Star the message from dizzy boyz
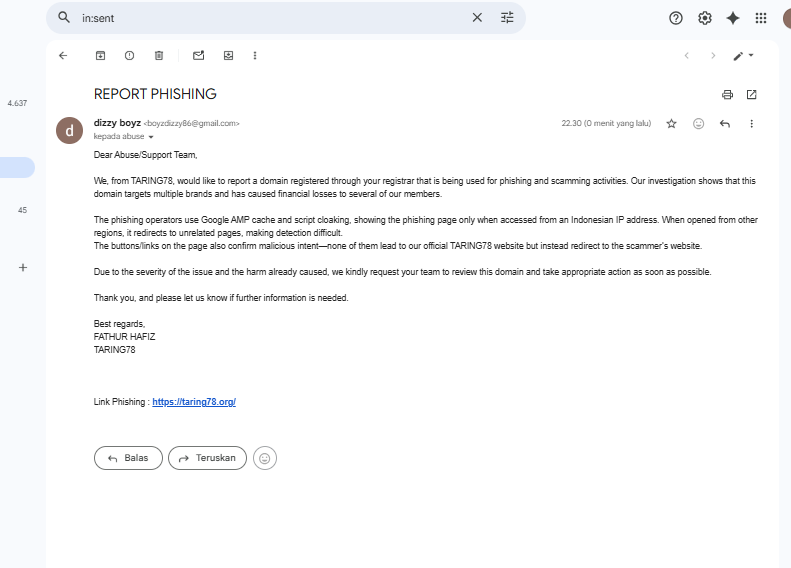 [671, 124]
